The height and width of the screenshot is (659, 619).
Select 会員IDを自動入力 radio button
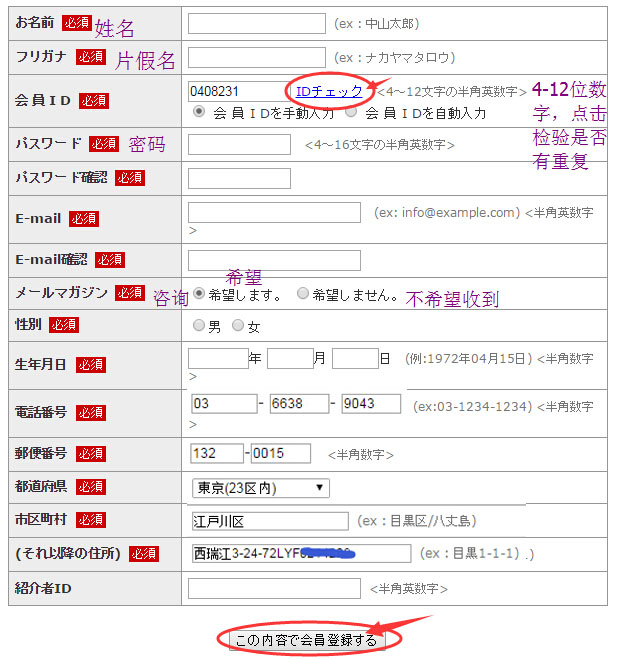click(x=351, y=112)
